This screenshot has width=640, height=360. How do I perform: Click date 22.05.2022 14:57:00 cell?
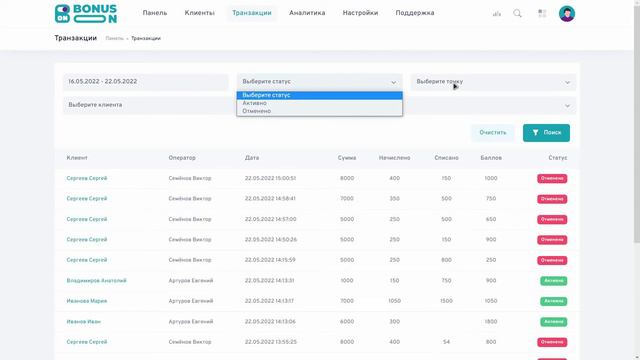(x=271, y=219)
